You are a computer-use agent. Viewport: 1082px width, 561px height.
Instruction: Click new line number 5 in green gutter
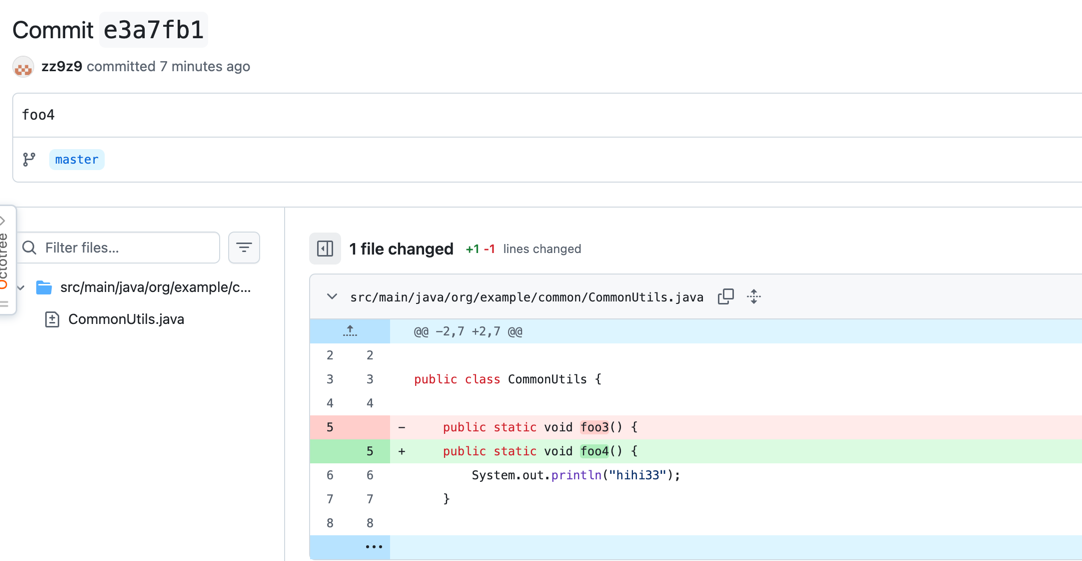coord(370,451)
